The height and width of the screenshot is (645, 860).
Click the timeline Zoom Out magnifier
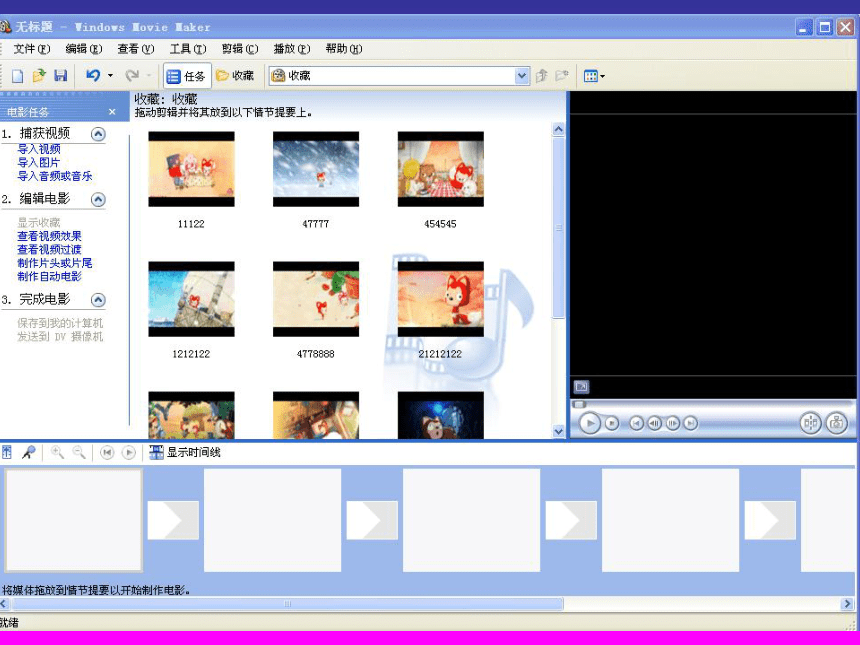coord(79,452)
